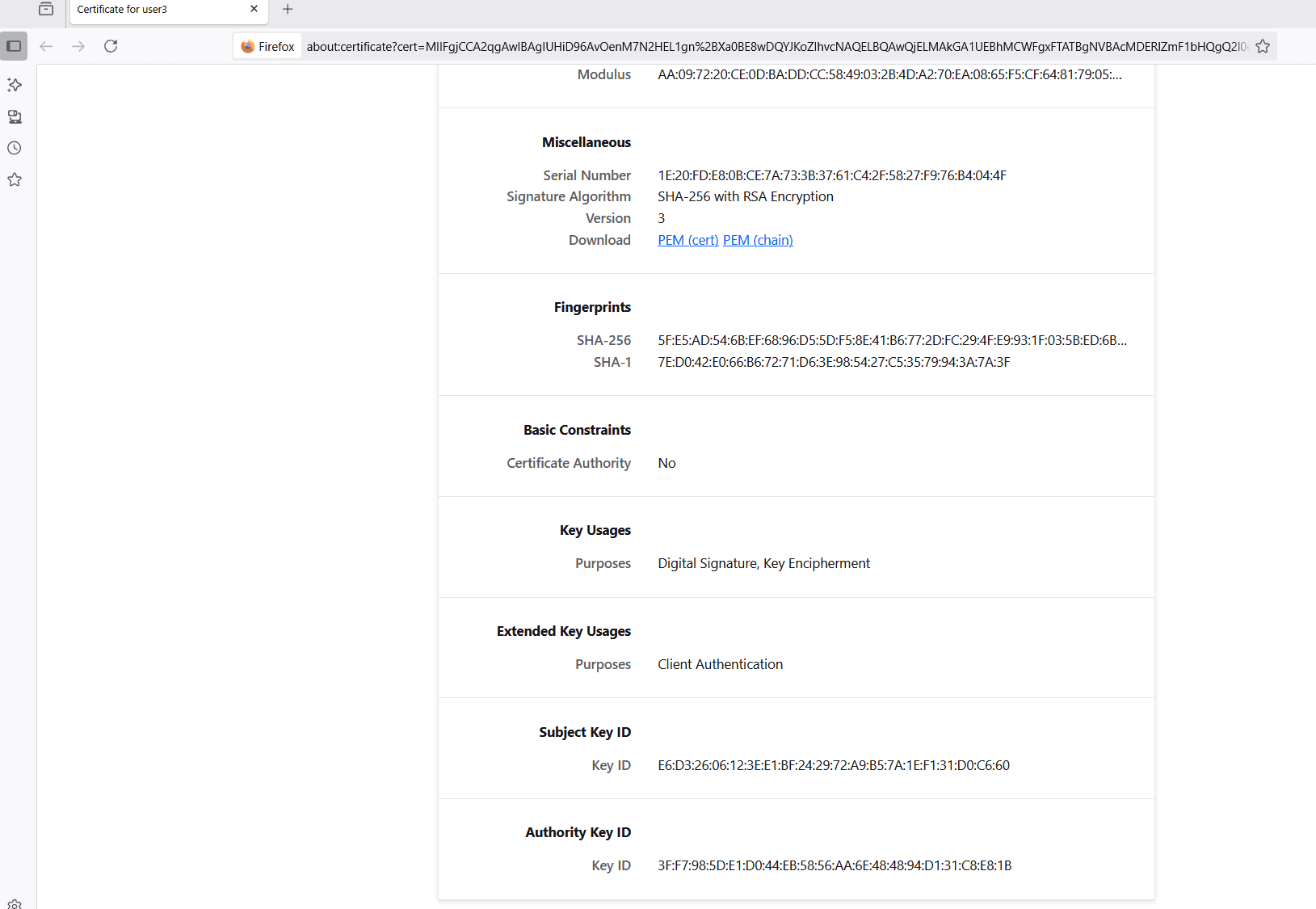Click the Certificate Authority value No
Image resolution: width=1316 pixels, height=909 pixels.
coord(666,463)
